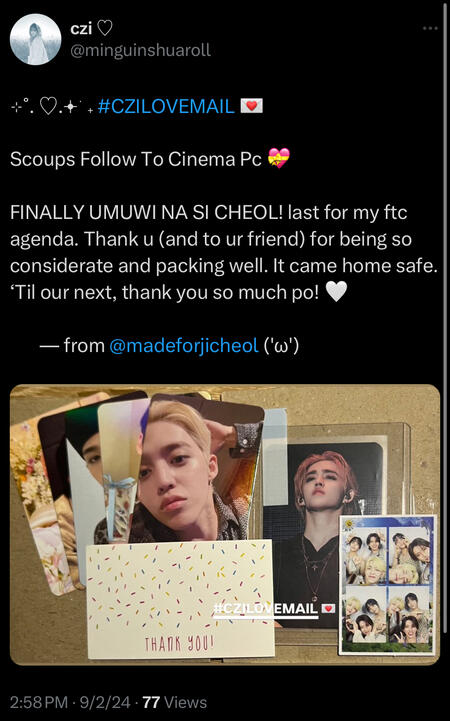The image size is (450, 721).
Task: Tap the Thank You card in the photo
Action: 180,599
